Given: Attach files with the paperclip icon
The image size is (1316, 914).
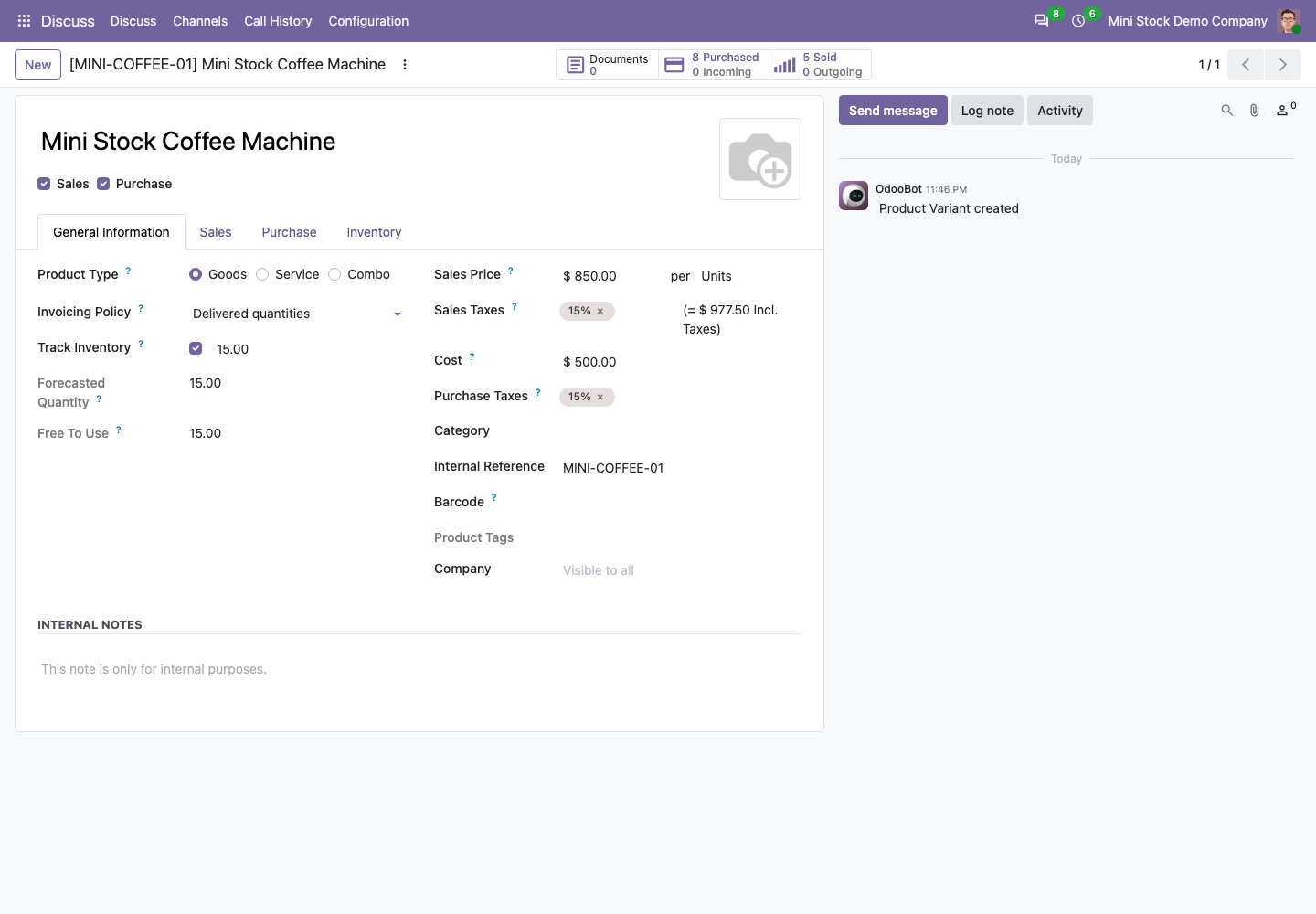Looking at the screenshot, I should 1255,111.
